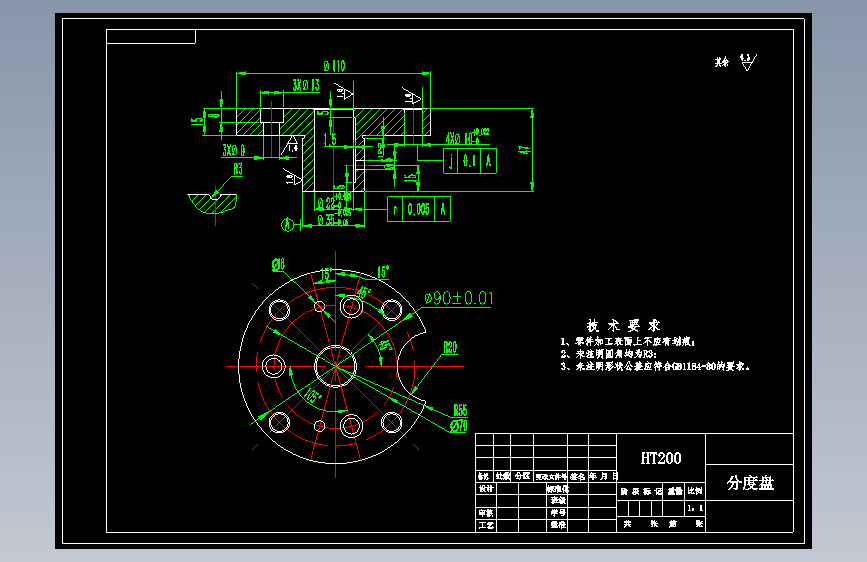Click the 15 flange thickness dimension at left
Screen dimensions: 867x562
(197, 121)
